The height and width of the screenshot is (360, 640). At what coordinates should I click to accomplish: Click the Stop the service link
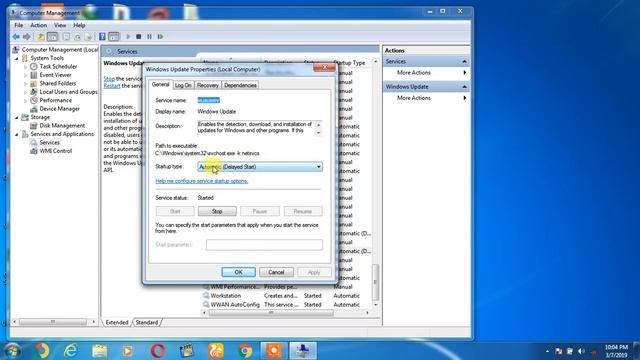click(109, 78)
